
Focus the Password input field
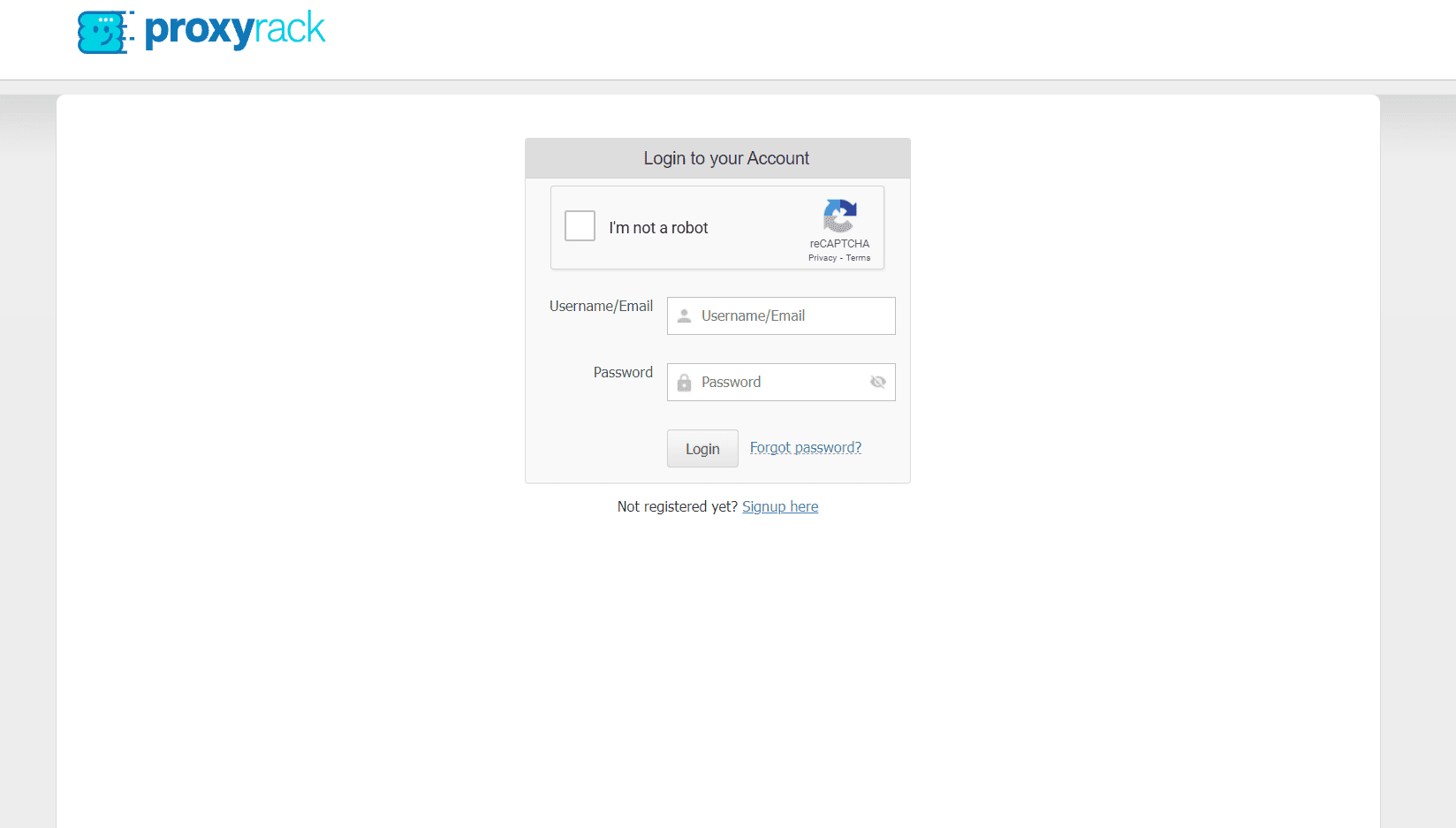click(777, 383)
